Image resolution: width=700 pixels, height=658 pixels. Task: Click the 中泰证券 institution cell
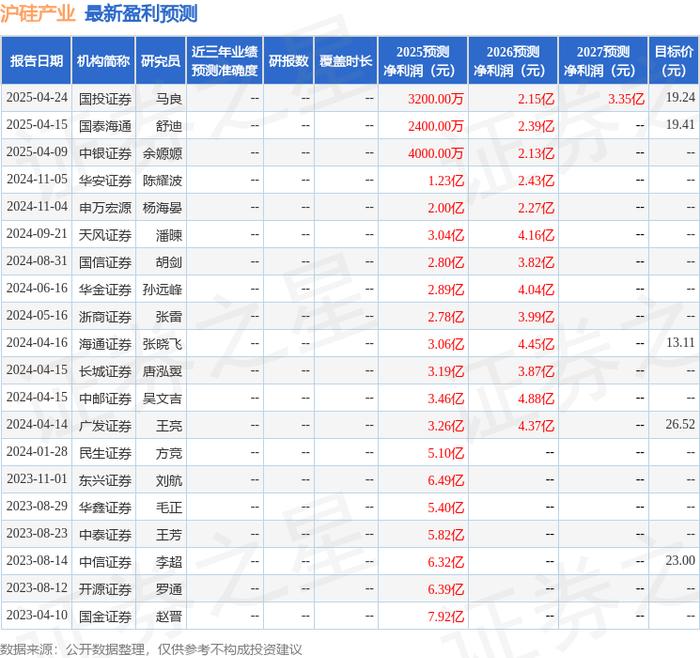coord(105,534)
